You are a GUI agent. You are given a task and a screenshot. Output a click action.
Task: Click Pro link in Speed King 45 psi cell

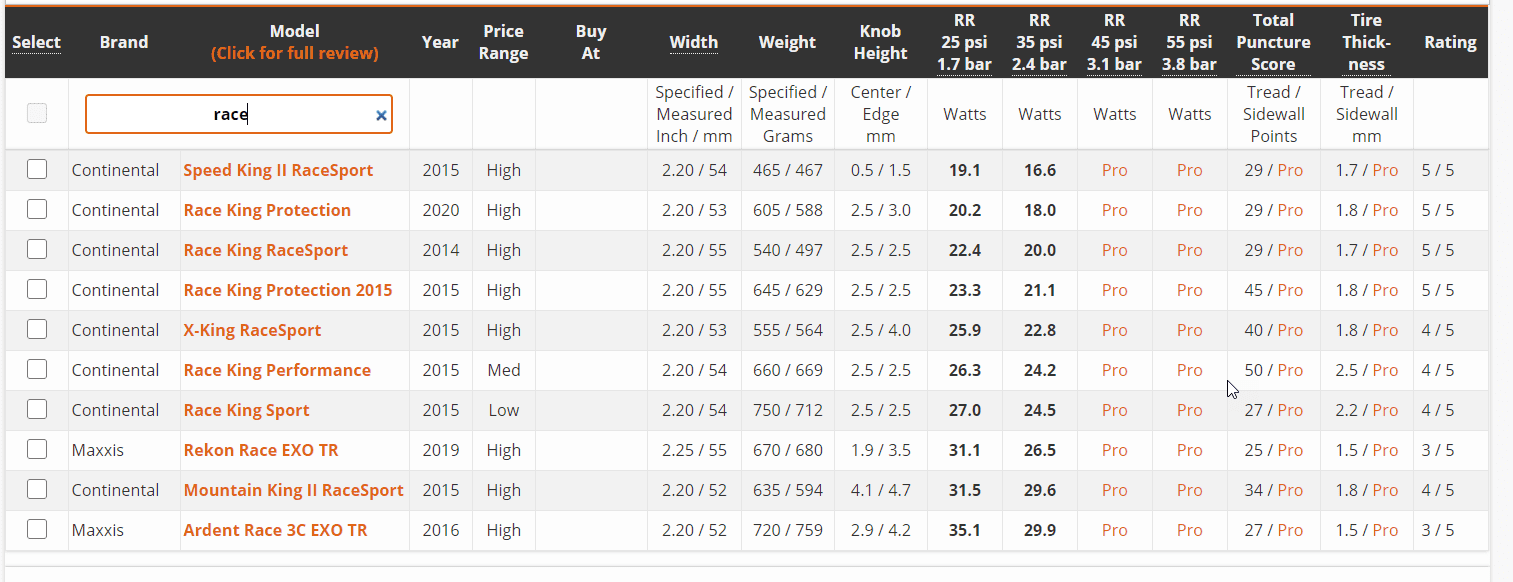click(x=1115, y=170)
